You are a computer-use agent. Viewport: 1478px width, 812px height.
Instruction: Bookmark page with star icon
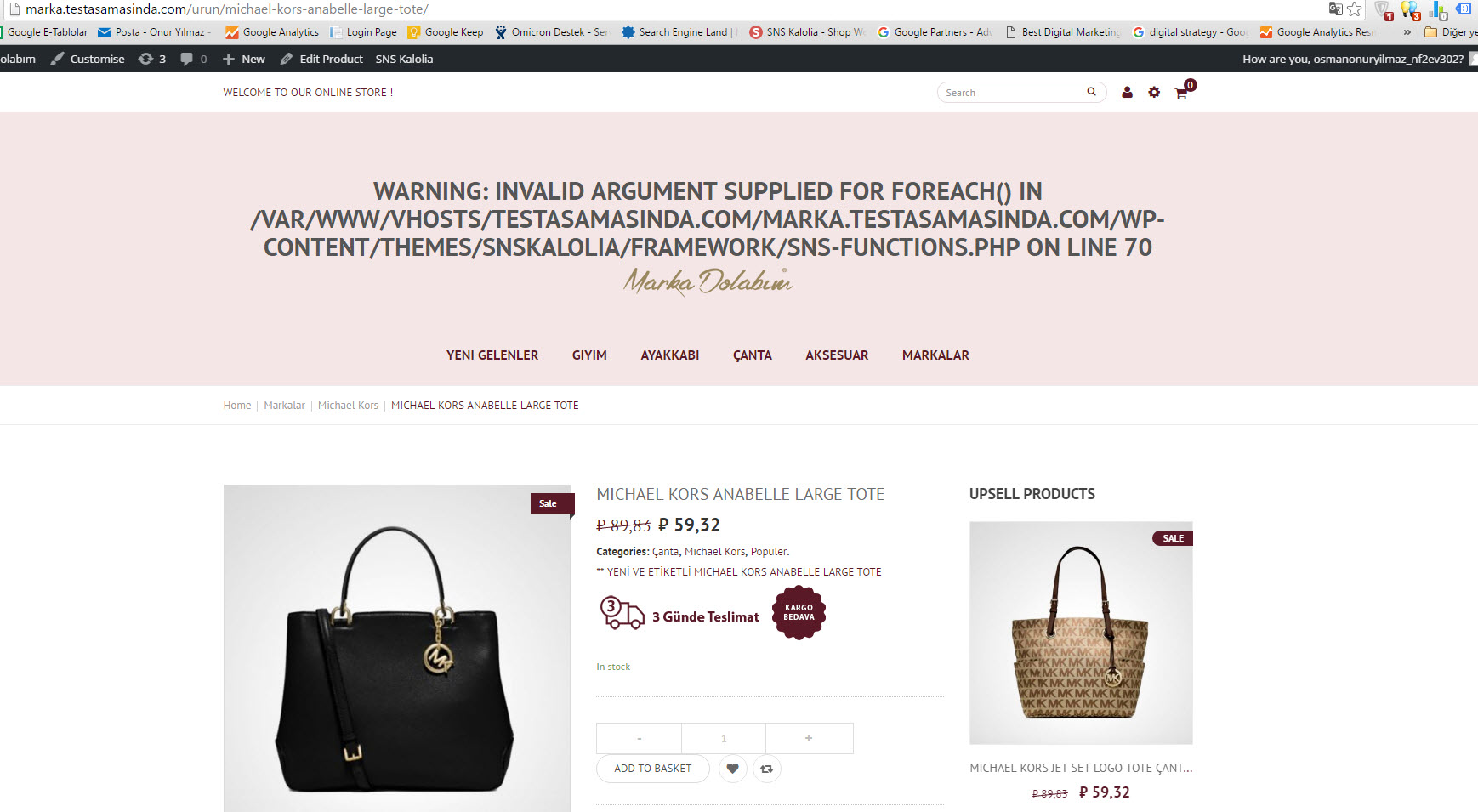pyautogui.click(x=1355, y=9)
